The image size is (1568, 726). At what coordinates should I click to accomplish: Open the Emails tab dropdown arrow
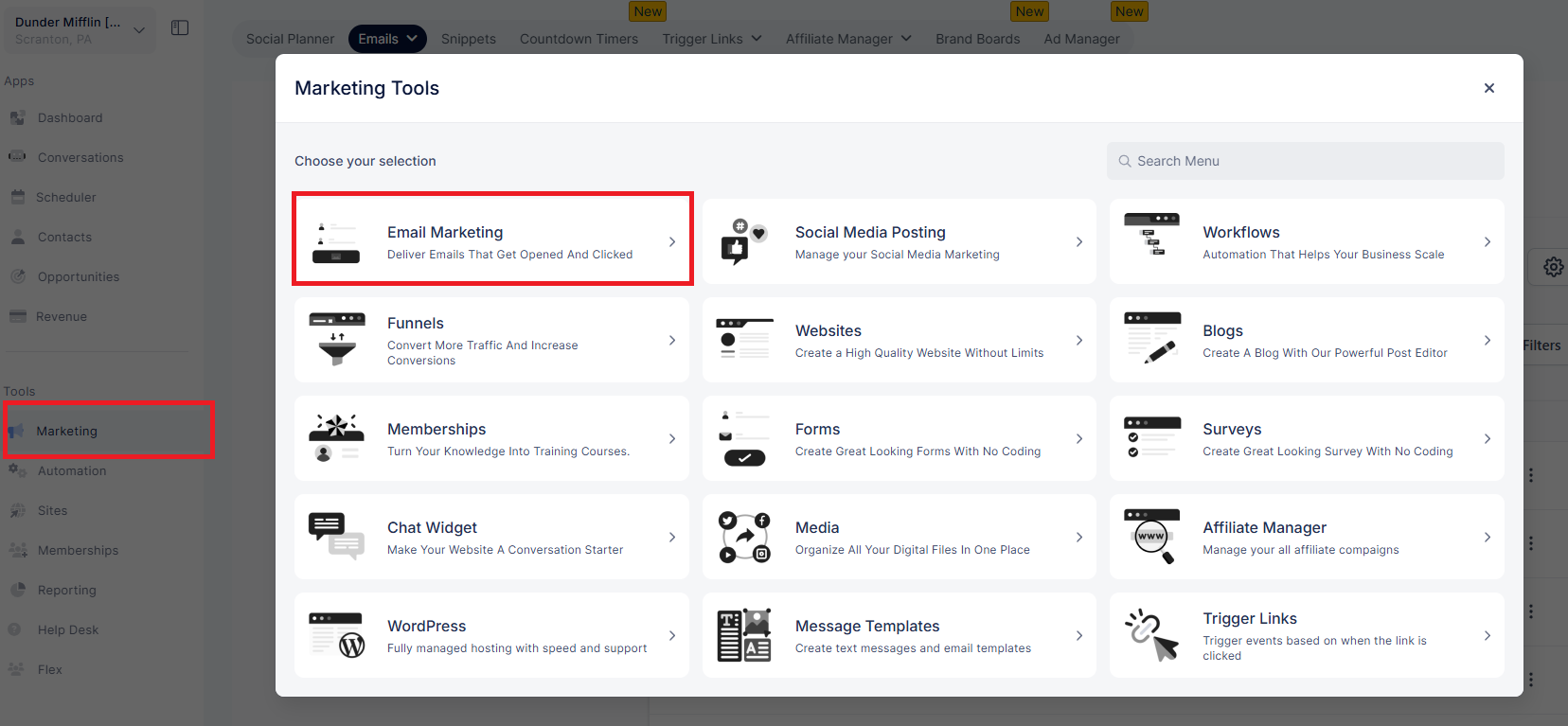[412, 39]
